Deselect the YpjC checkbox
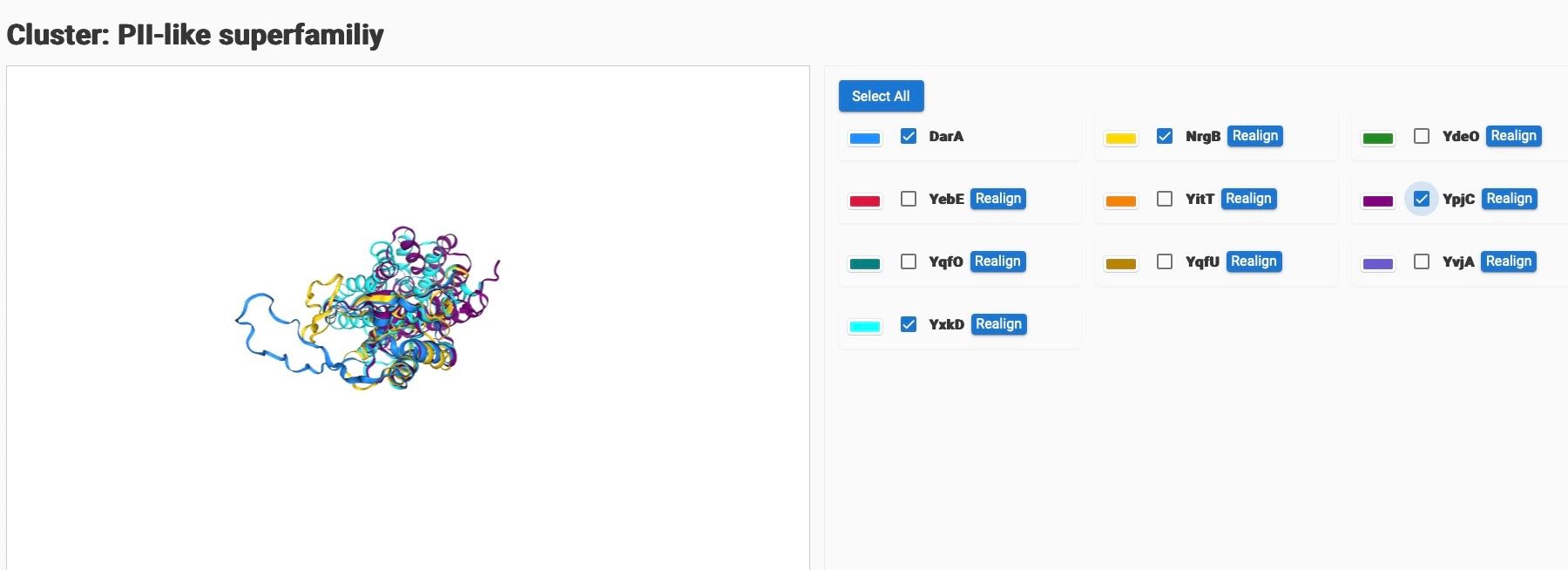1568x570 pixels. [1422, 199]
